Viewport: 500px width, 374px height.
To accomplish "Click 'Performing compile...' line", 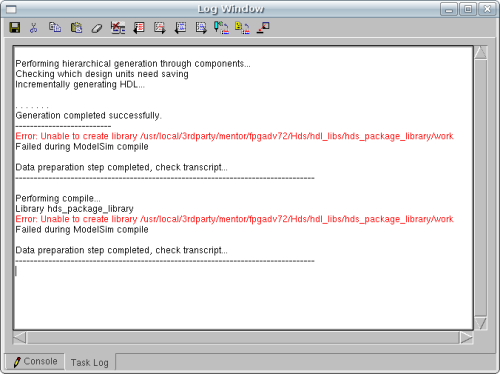I will pos(58,198).
